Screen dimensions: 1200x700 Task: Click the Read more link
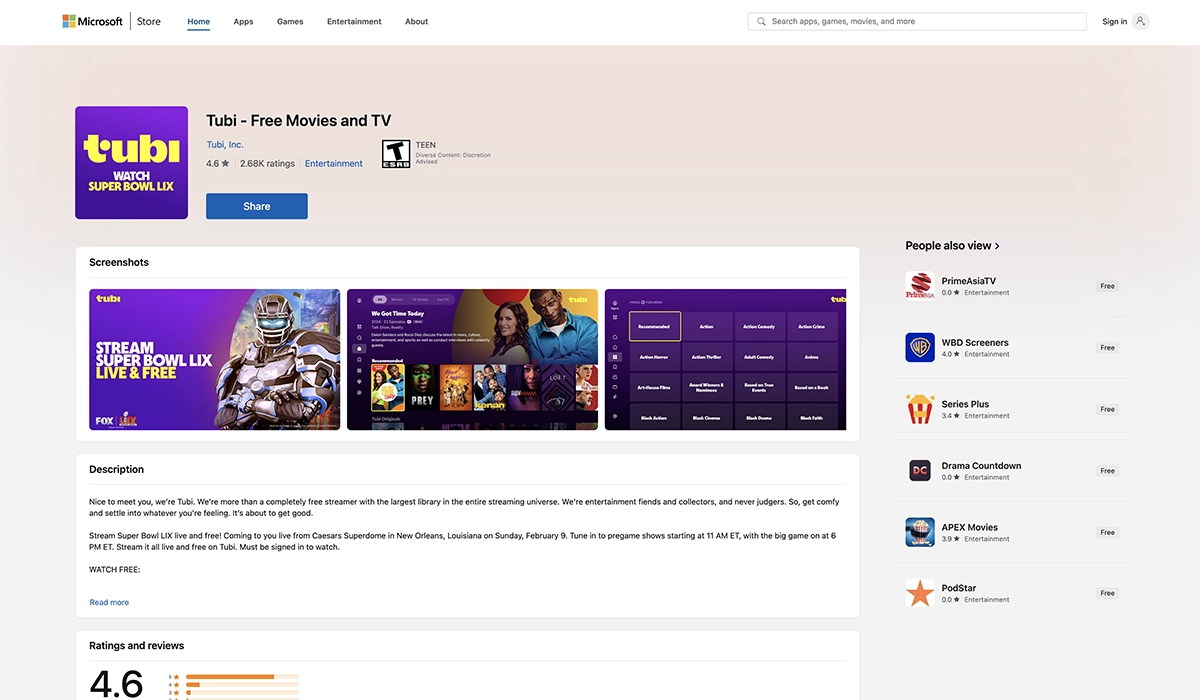(109, 602)
